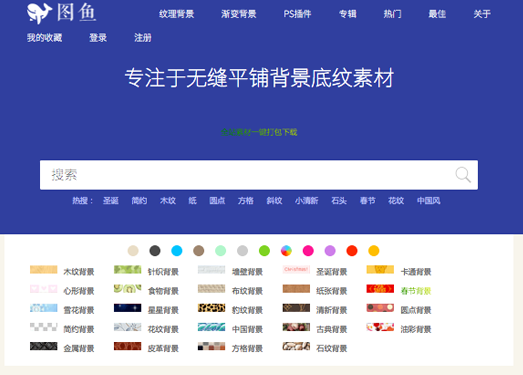The image size is (523, 375).
Task: Click the 图鱼 whale logo
Action: click(62, 13)
